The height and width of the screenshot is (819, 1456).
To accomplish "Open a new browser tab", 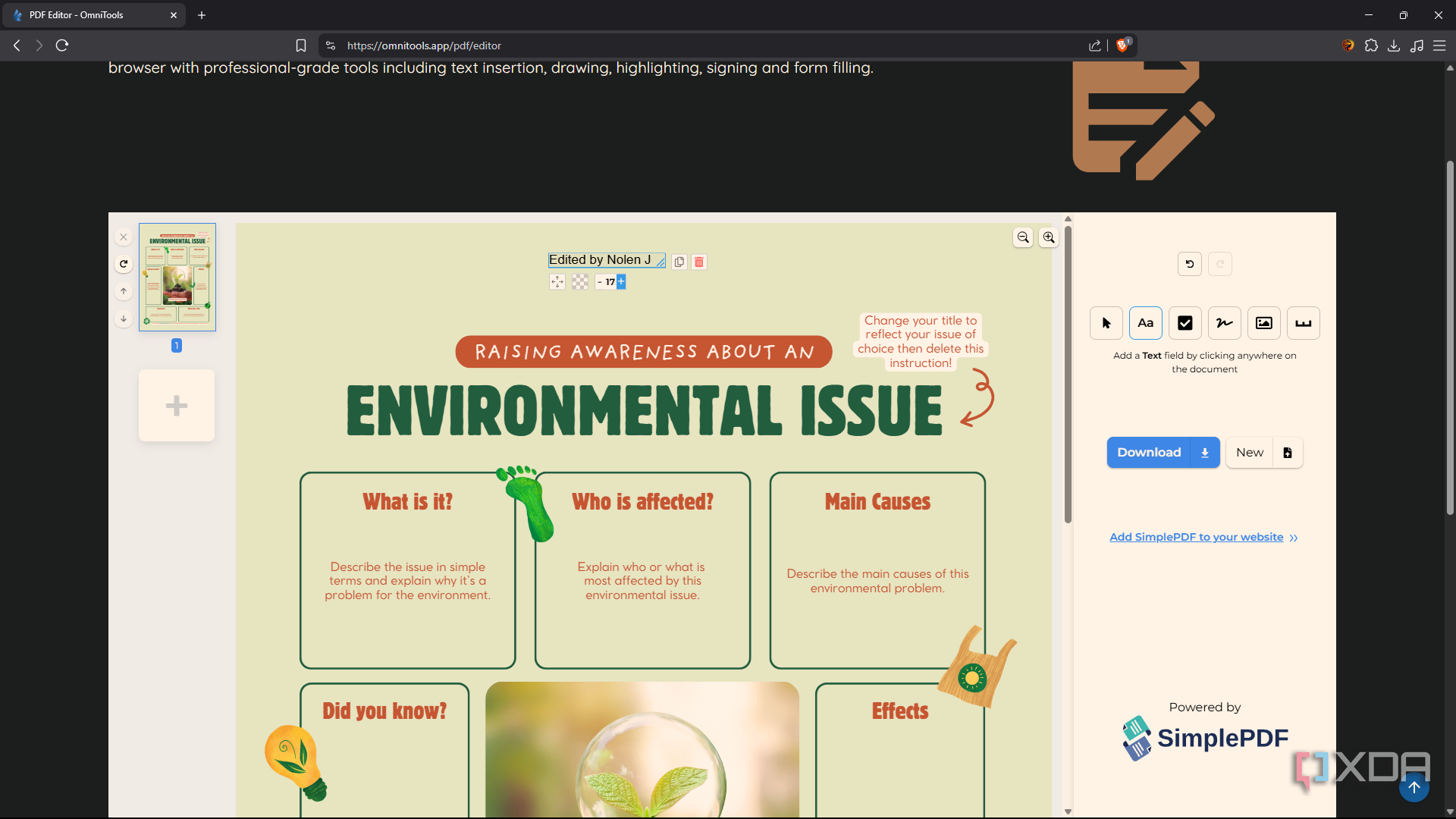I will click(202, 15).
